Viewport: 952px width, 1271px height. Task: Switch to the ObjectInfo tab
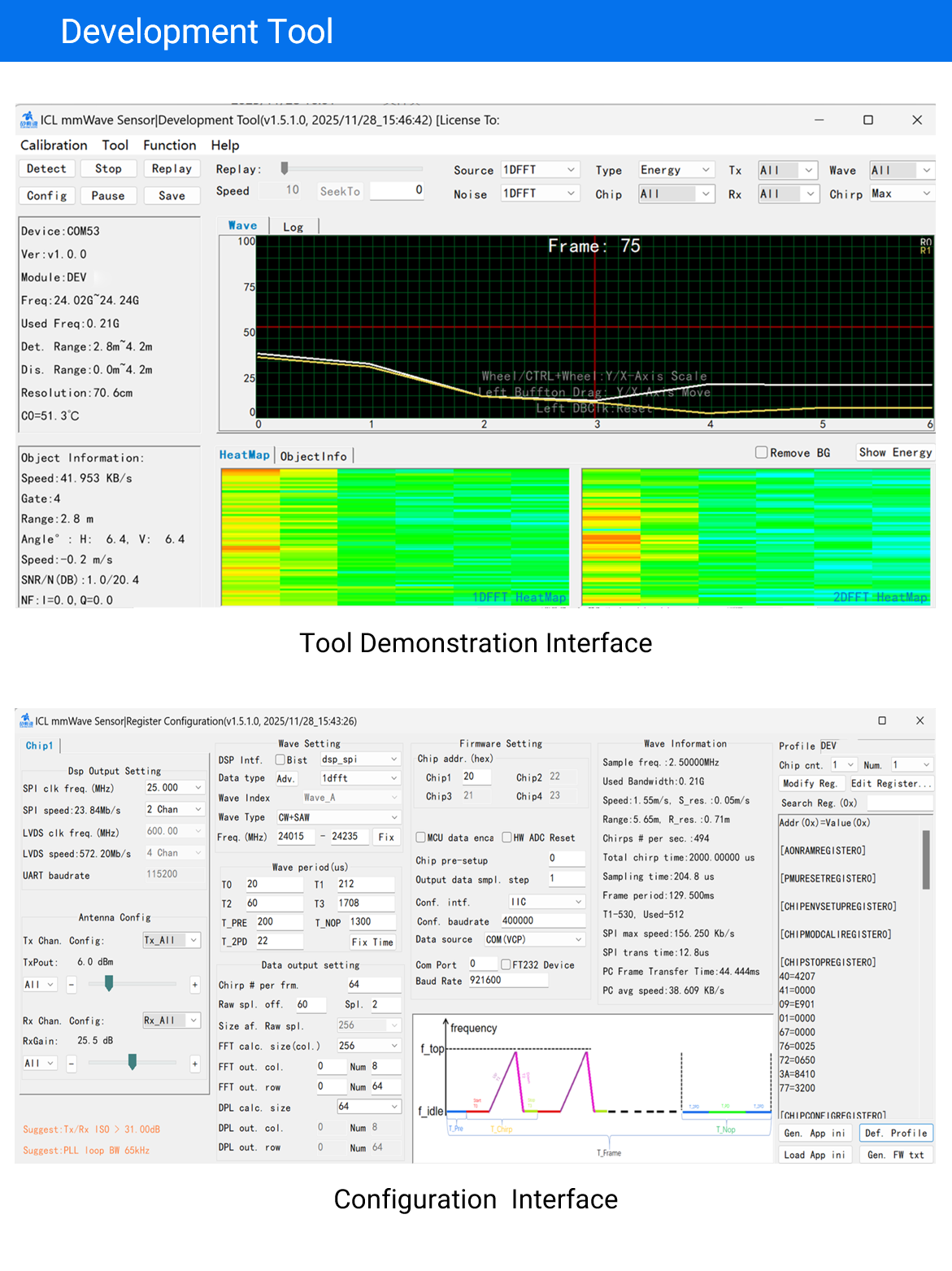pyautogui.click(x=314, y=456)
